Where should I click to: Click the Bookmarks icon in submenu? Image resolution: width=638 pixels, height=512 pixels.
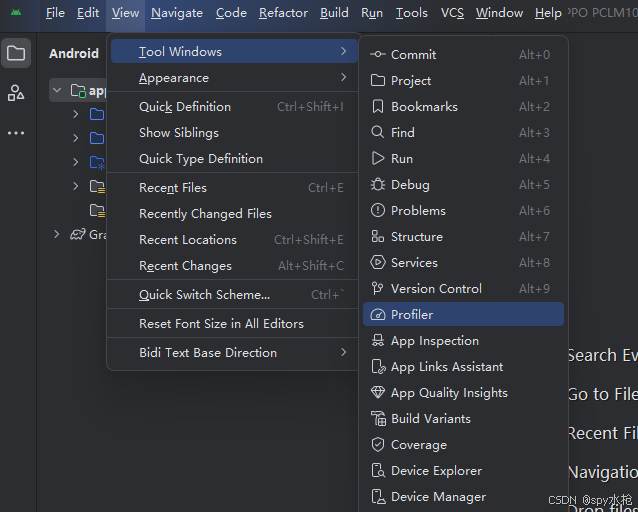[x=378, y=107]
